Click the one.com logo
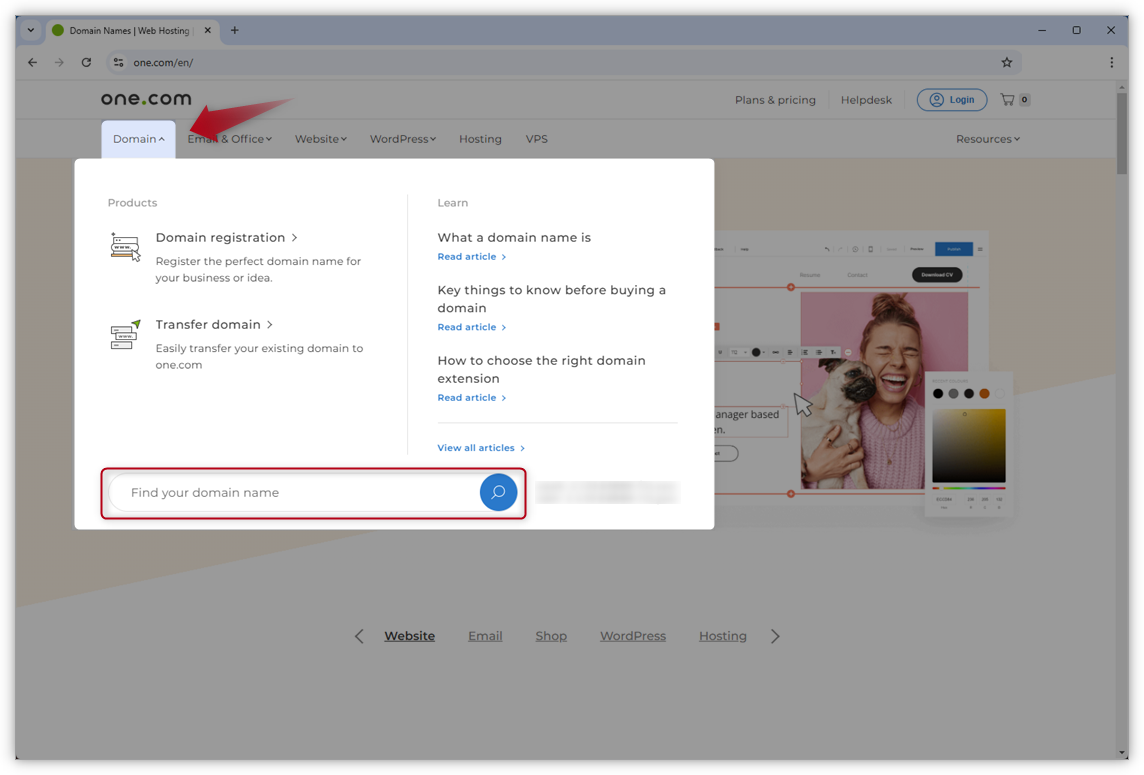 tap(146, 99)
